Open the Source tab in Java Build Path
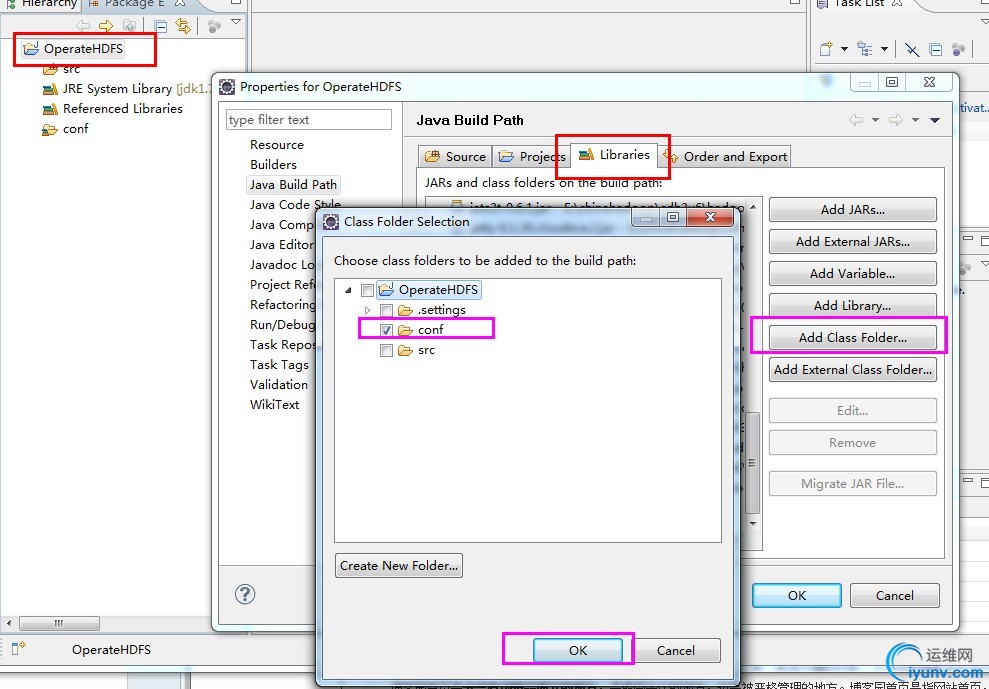The height and width of the screenshot is (689, 989). (455, 156)
